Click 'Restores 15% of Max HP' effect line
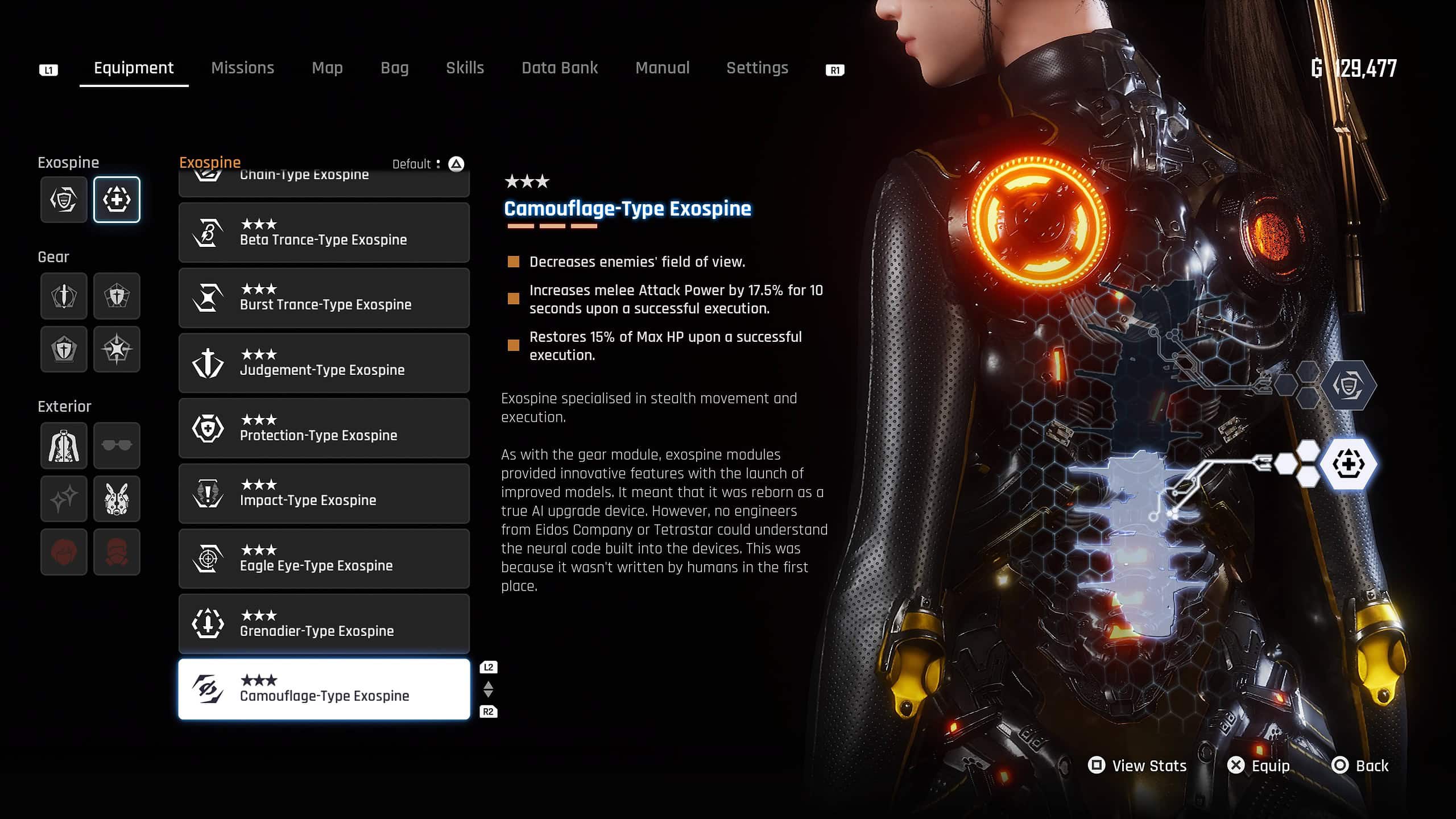Viewport: 1456px width, 819px height. click(665, 346)
